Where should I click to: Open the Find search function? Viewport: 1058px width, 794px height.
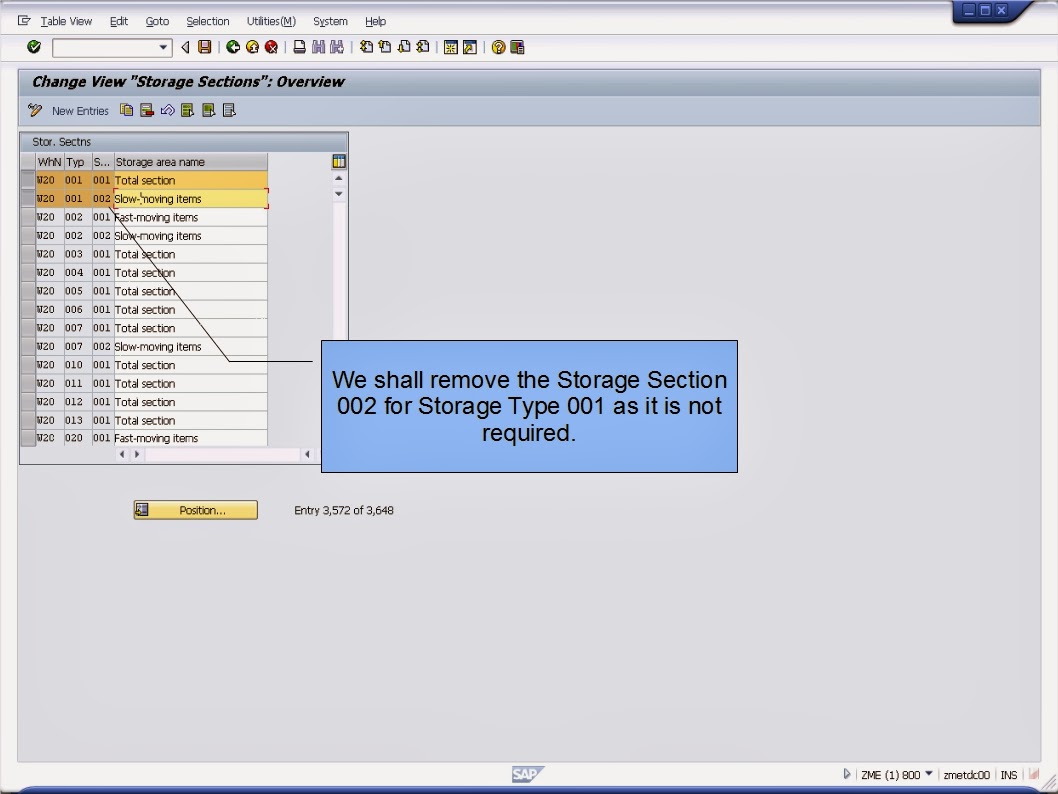(x=318, y=47)
